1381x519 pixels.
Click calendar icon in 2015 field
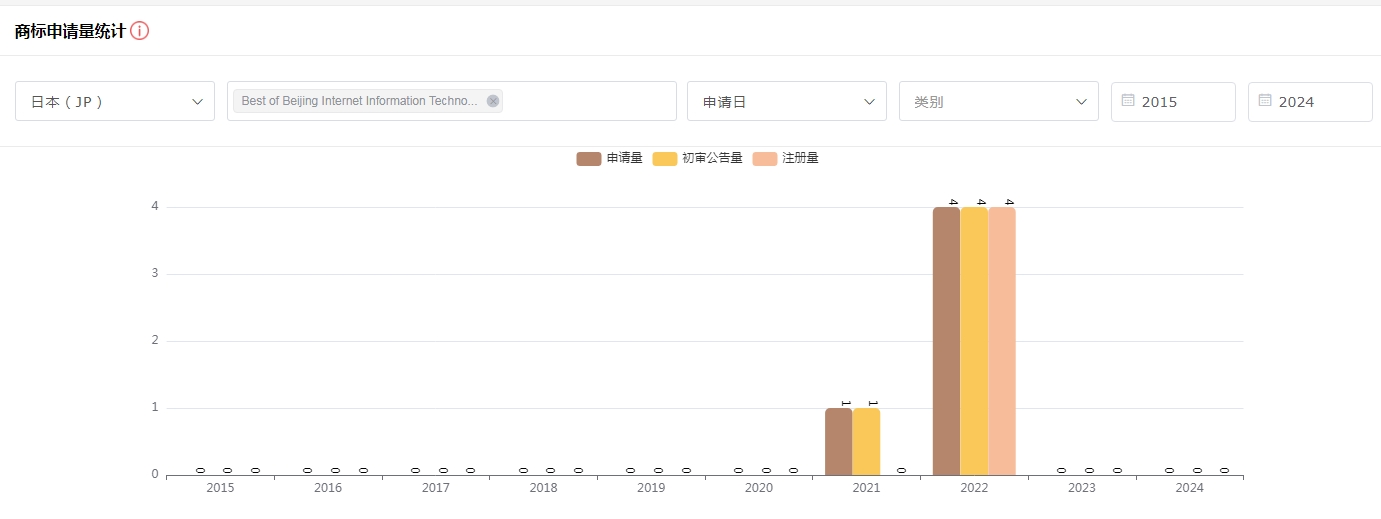click(x=1128, y=101)
